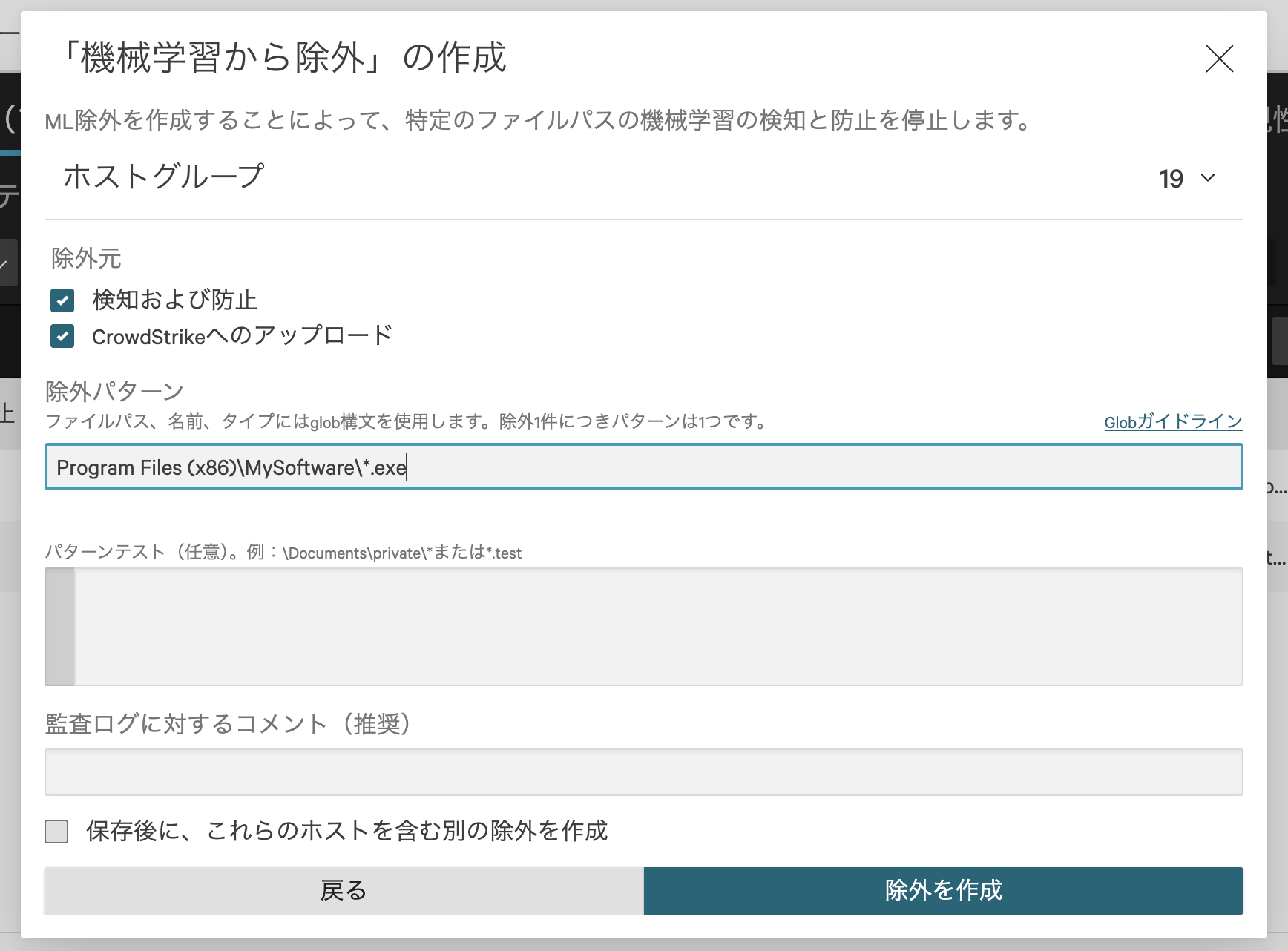Click the exclusion pattern input field
The image size is (1288, 951).
(x=643, y=467)
